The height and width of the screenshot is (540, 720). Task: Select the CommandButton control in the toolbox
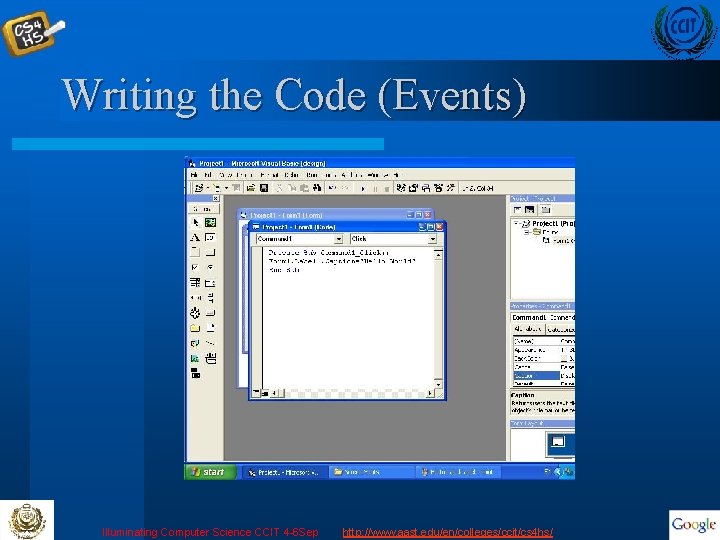point(210,252)
